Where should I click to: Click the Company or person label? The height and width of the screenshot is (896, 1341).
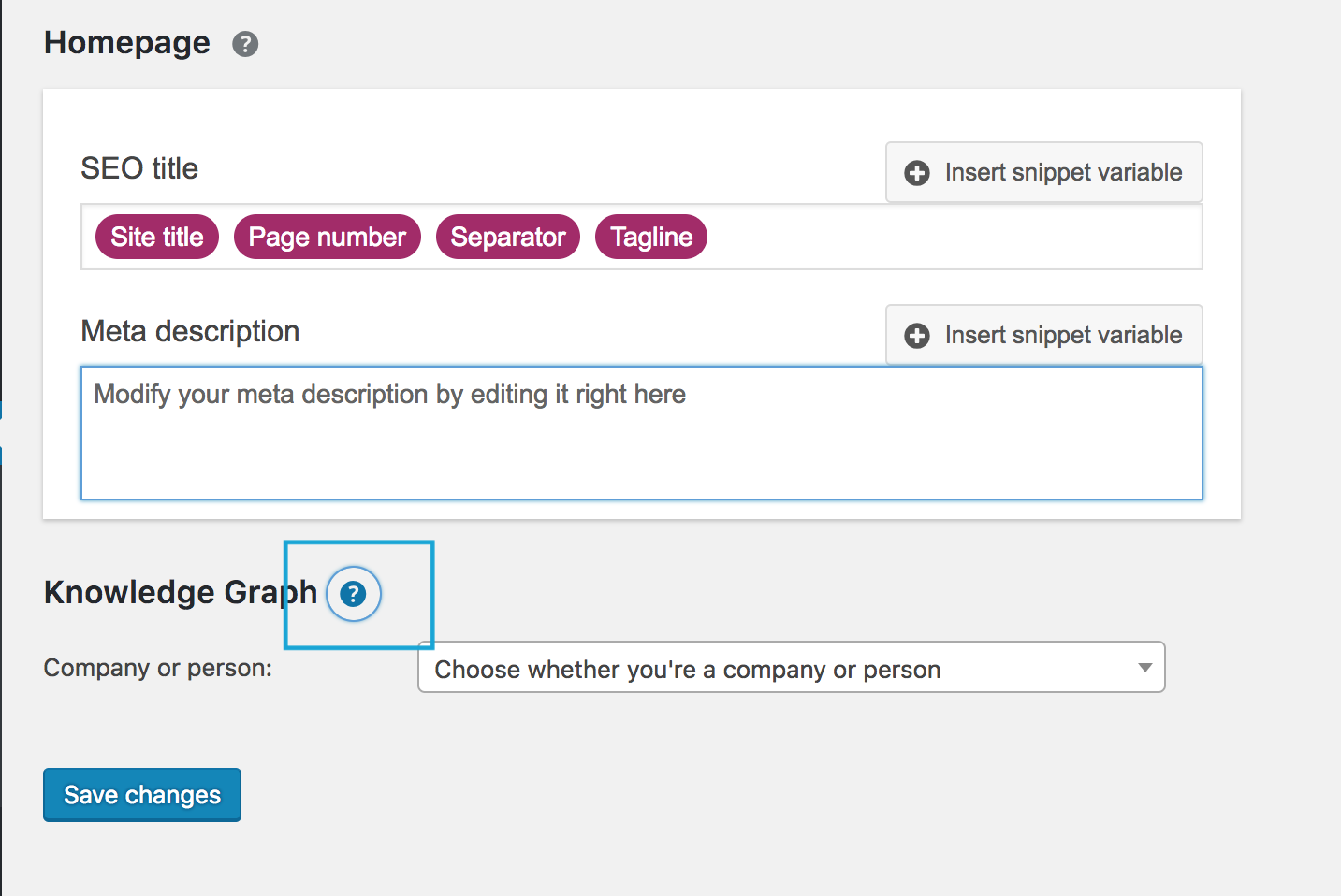[x=156, y=668]
